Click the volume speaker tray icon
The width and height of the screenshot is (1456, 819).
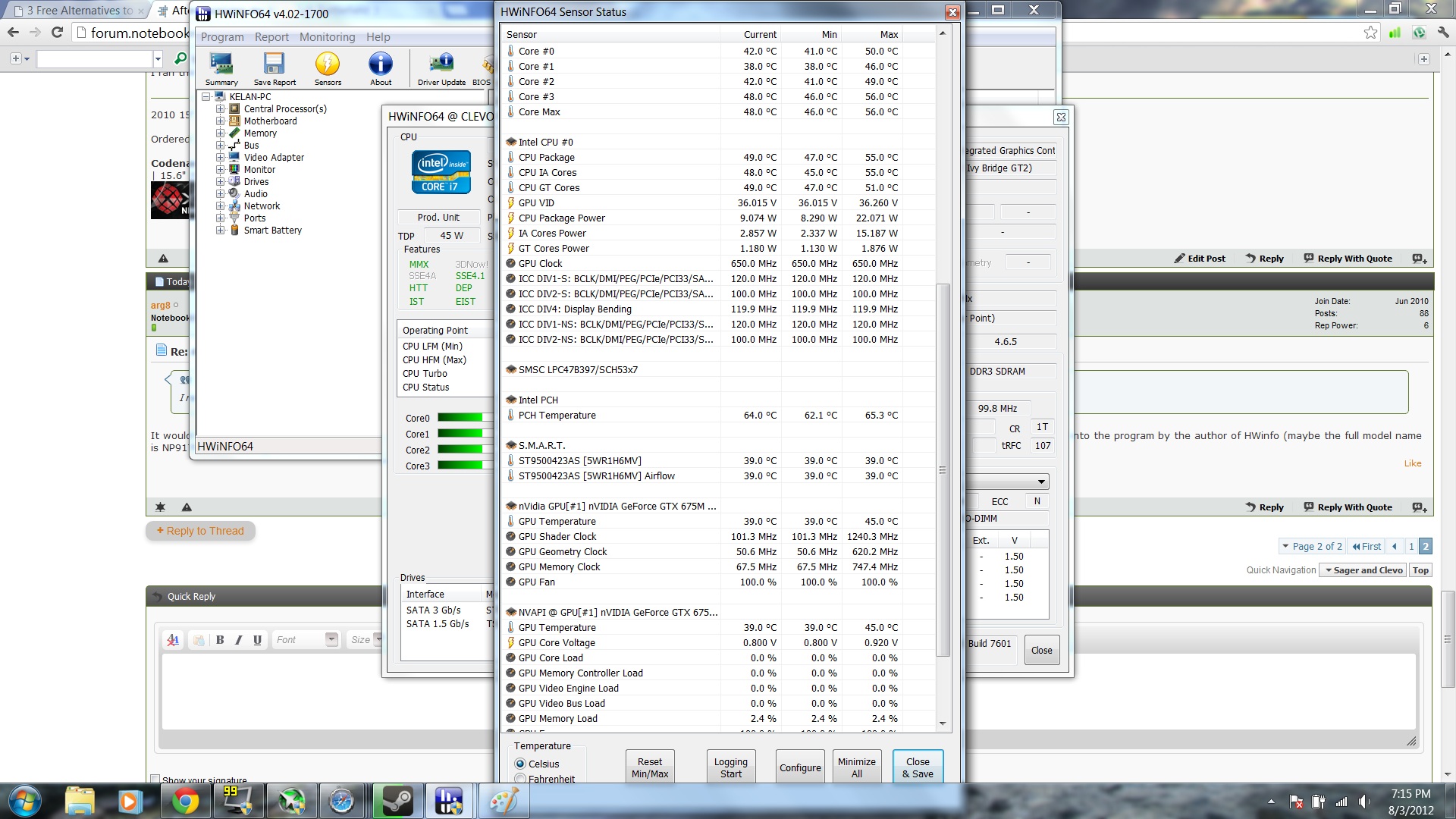[x=1363, y=802]
